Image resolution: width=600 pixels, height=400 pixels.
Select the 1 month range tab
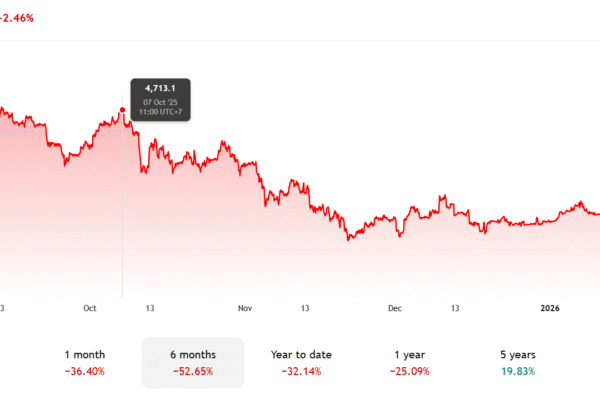tap(84, 362)
